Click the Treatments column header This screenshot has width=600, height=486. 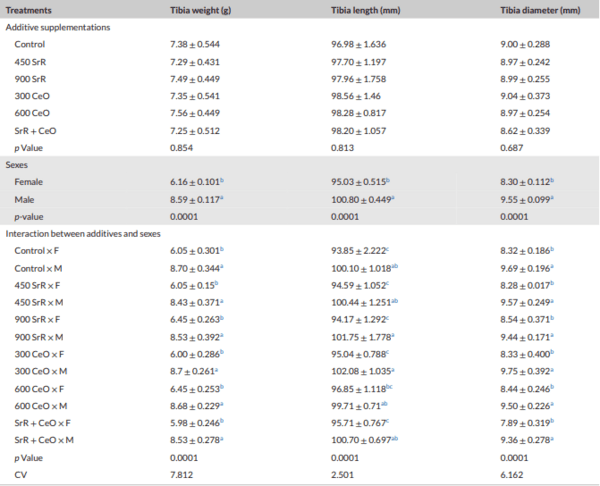[28, 10]
